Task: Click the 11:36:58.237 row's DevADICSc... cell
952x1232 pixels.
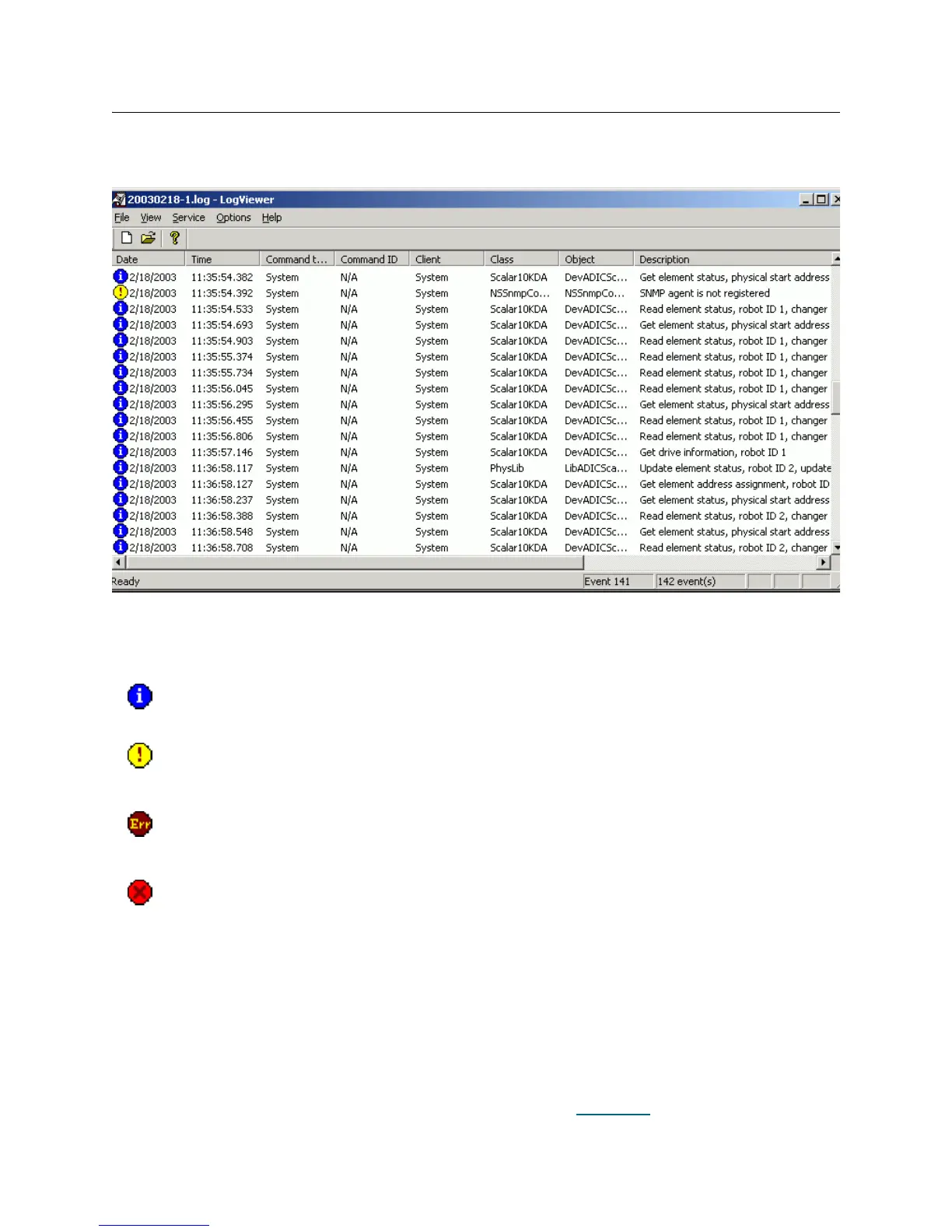Action: [x=596, y=500]
